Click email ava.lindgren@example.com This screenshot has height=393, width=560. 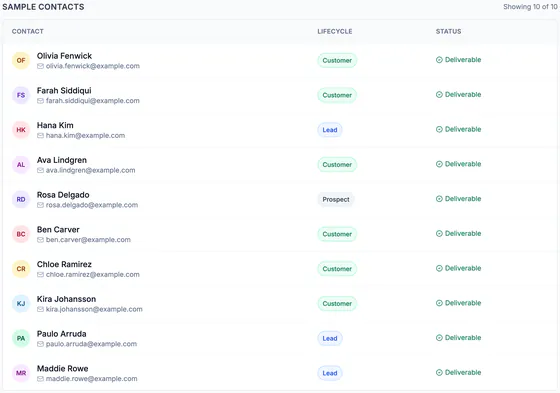(x=90, y=170)
